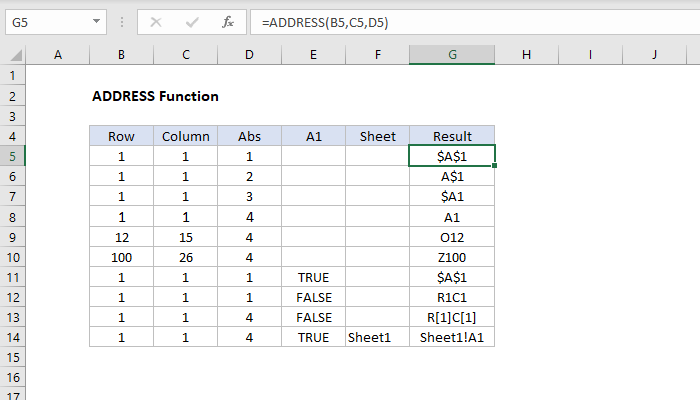Select the cell showing R[1]C[1]
Screen dimensions: 700x400
(x=452, y=317)
